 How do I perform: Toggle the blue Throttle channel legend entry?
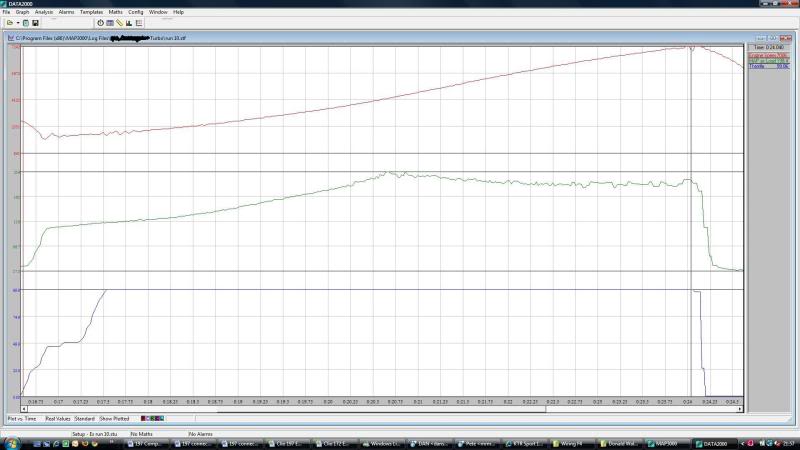(768, 66)
